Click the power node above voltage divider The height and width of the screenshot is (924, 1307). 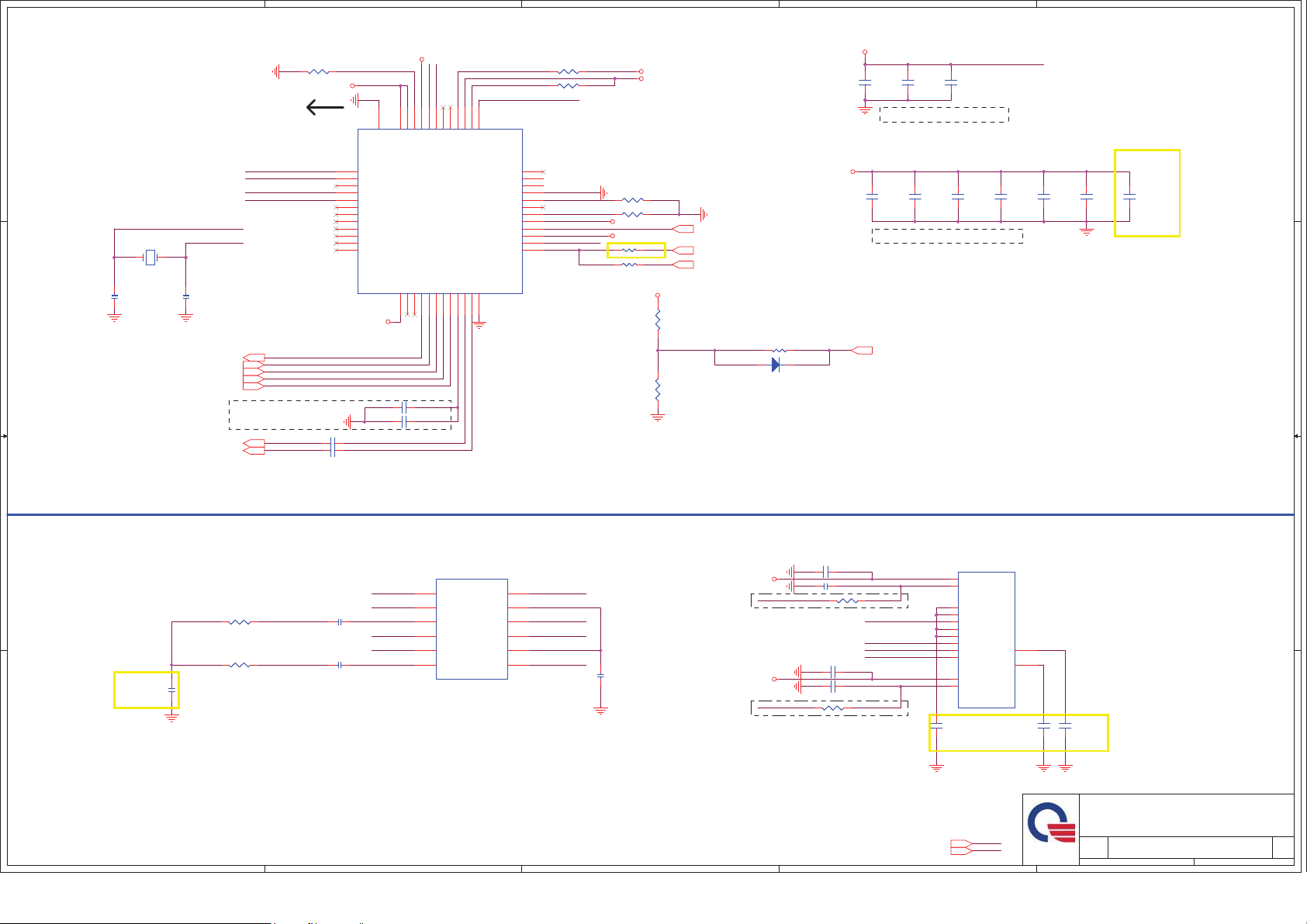coord(658,296)
